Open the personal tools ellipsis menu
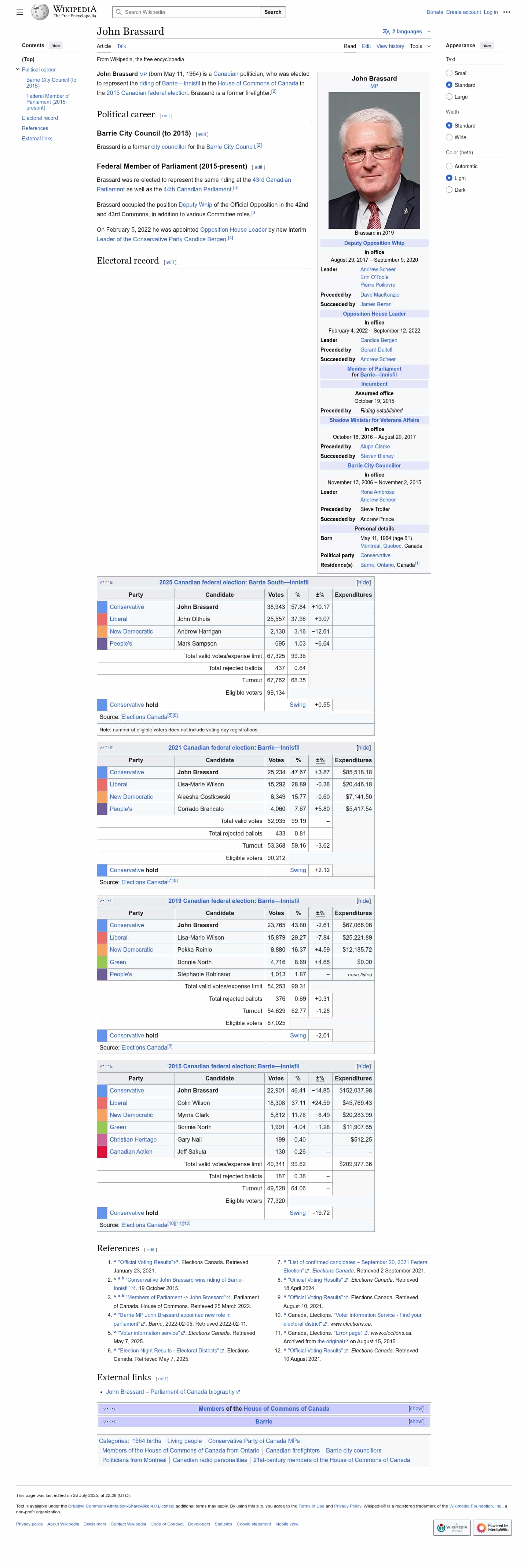The width and height of the screenshot is (528, 1568). [x=507, y=12]
